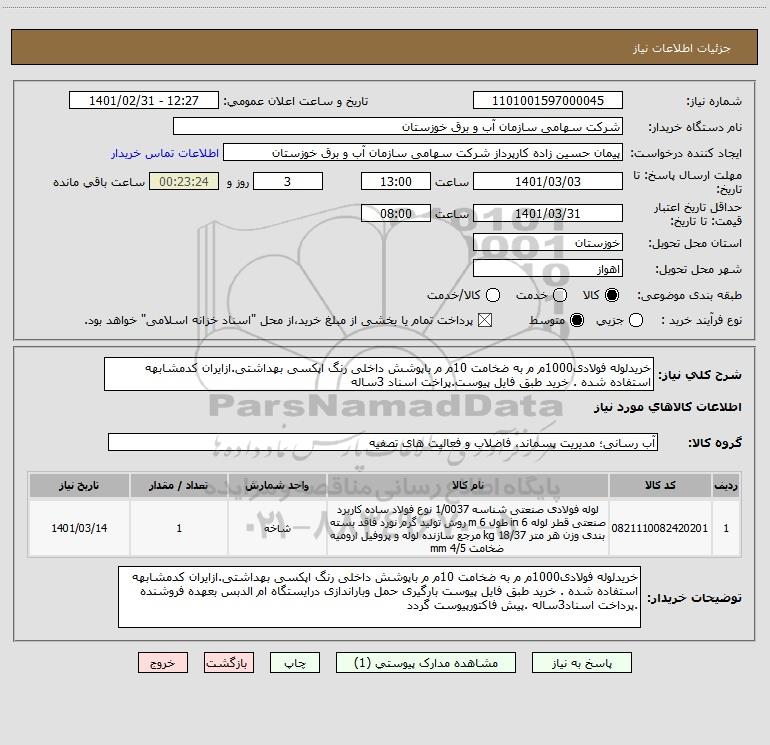Click the گروه کالا field
The height and width of the screenshot is (745, 770).
click(x=383, y=442)
